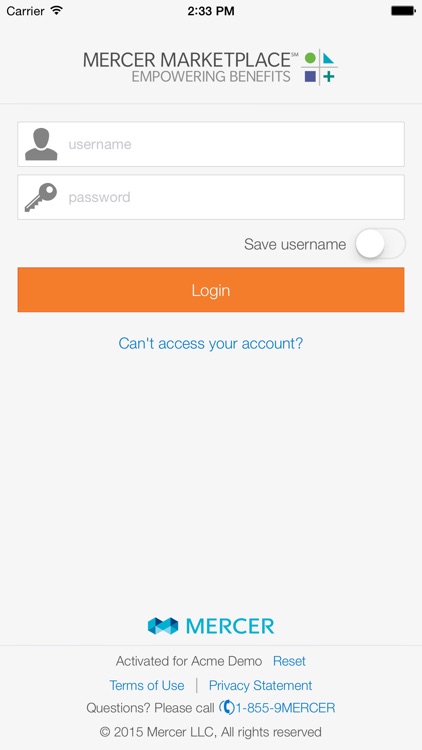Tap the blue Mercer hexagon logo

click(x=163, y=626)
